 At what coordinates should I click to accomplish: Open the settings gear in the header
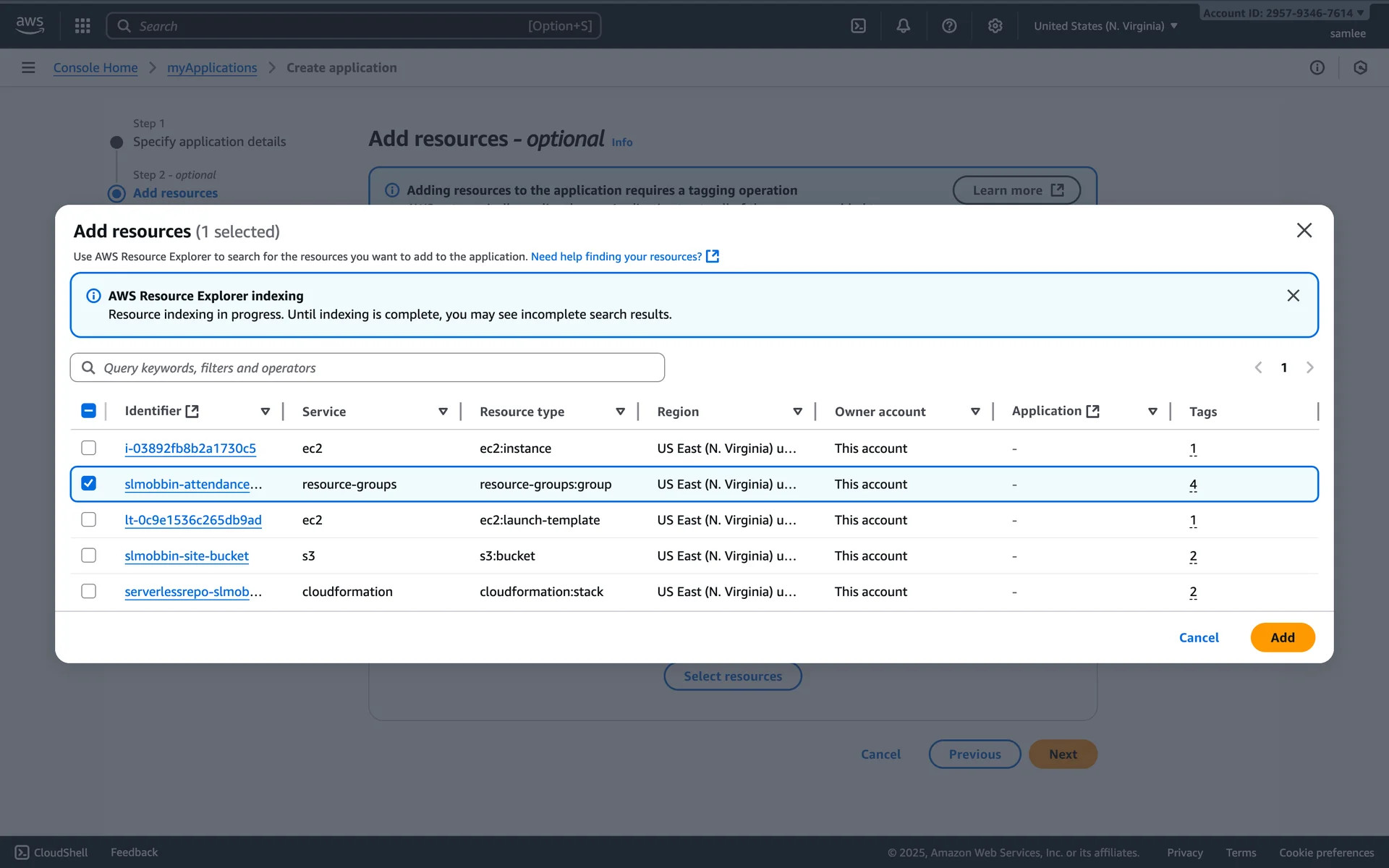click(995, 26)
